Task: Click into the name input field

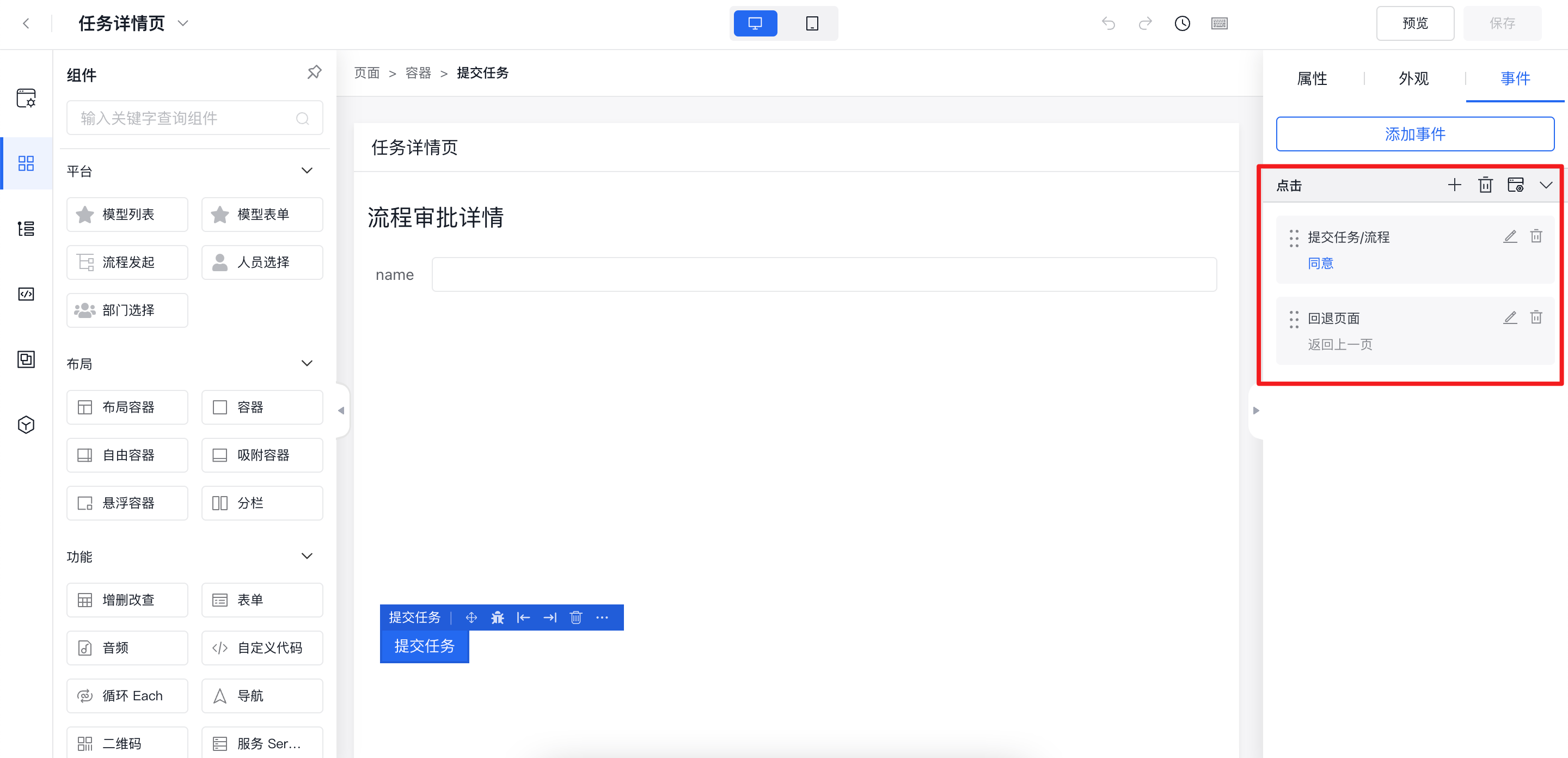Action: pyautogui.click(x=824, y=274)
